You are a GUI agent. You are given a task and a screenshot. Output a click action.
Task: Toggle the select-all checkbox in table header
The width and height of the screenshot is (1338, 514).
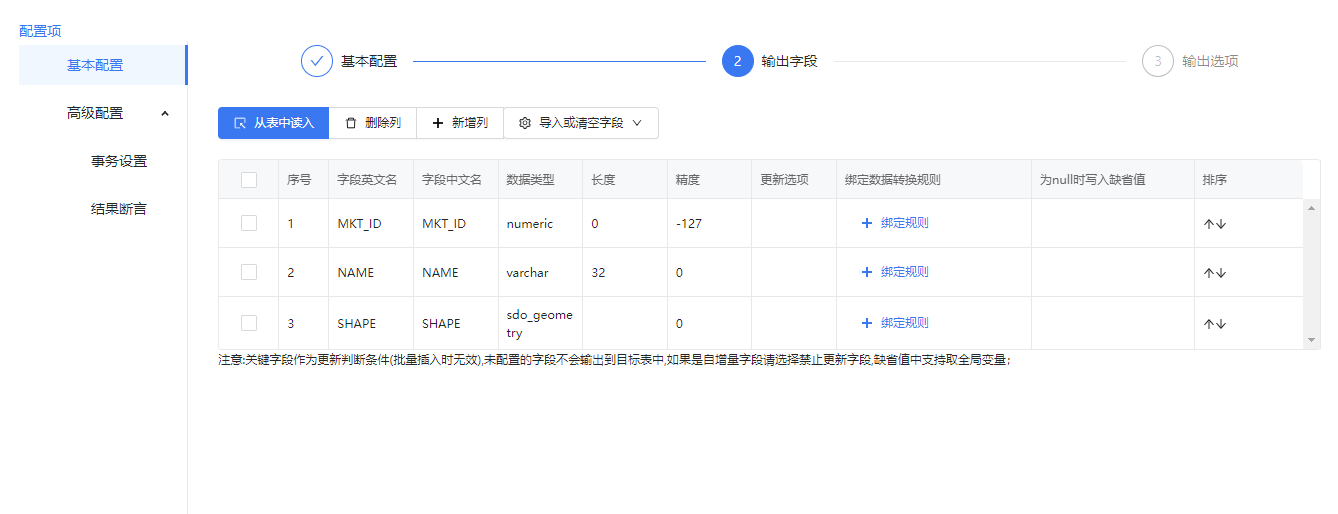[x=249, y=180]
